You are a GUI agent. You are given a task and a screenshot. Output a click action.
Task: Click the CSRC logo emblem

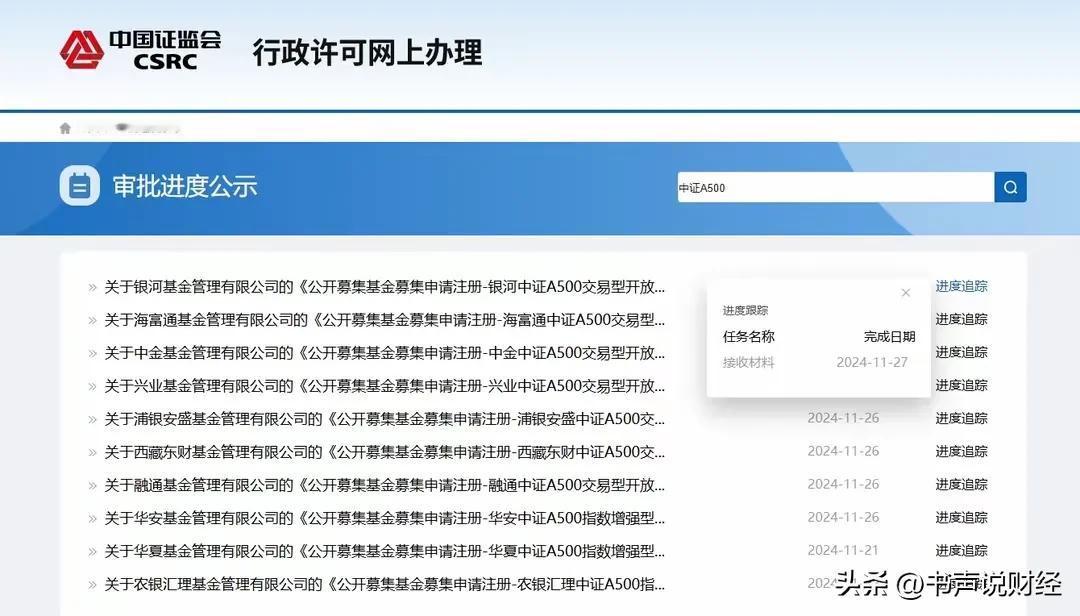click(x=82, y=50)
